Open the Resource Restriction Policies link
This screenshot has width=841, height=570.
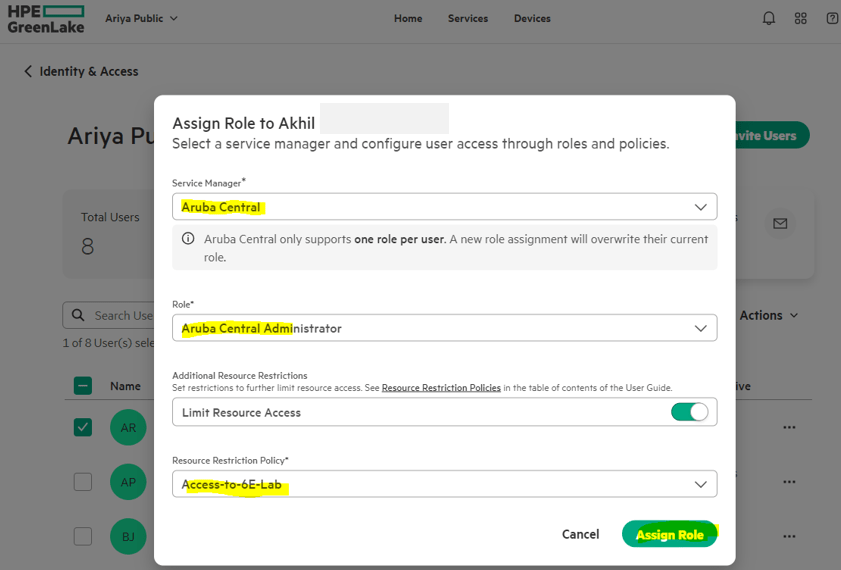coord(441,388)
